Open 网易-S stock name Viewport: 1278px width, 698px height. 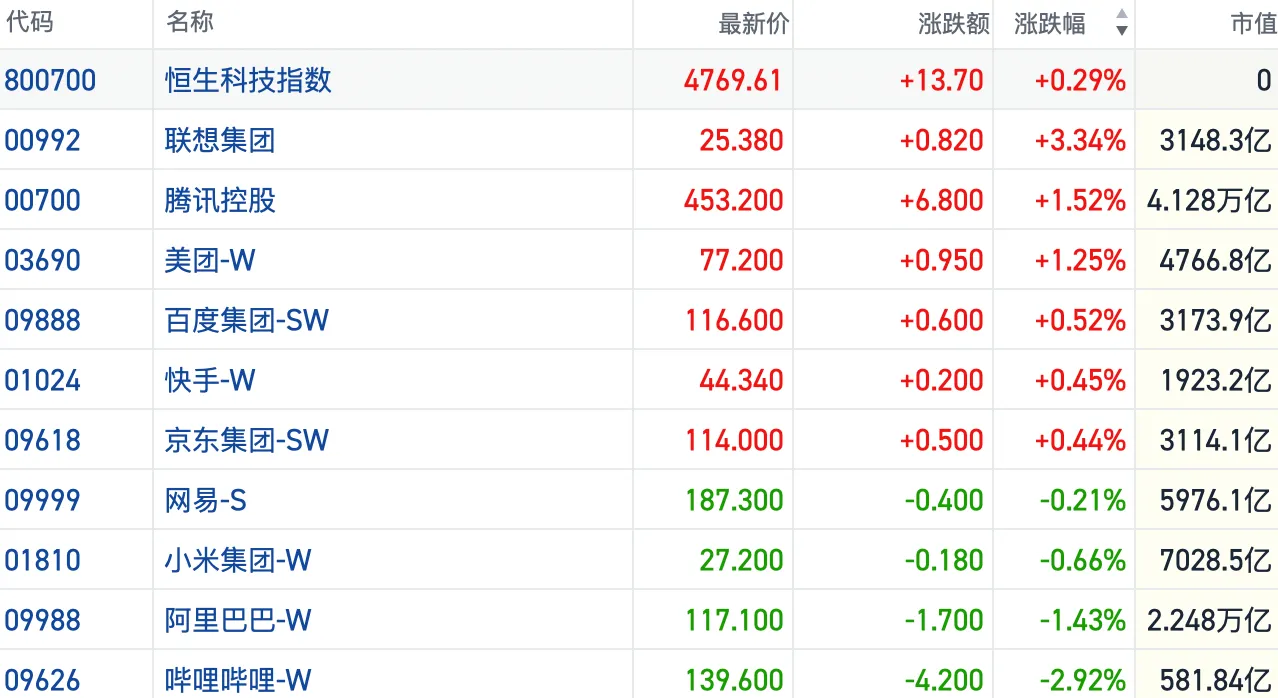tap(206, 500)
